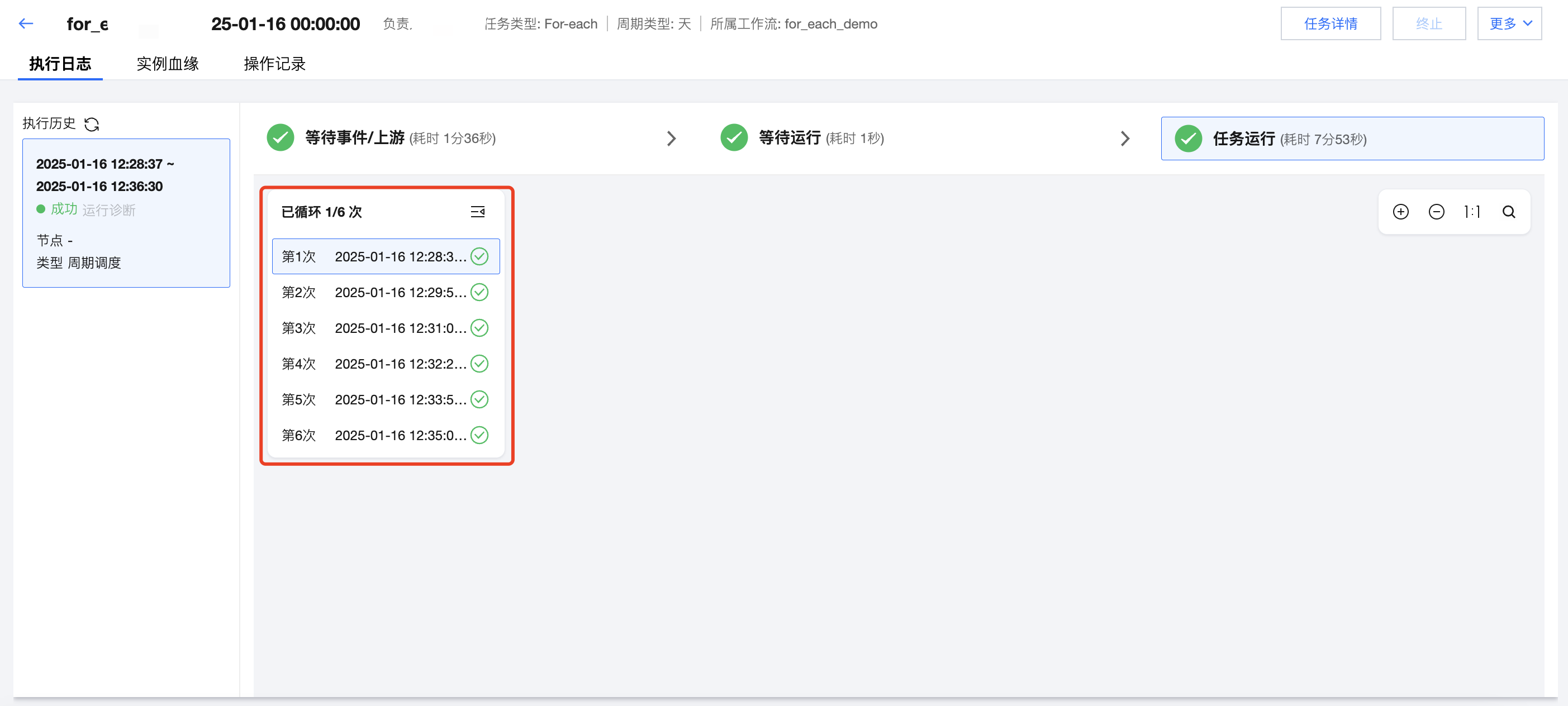
Task: Switch to the 操作记录 tab
Action: pyautogui.click(x=274, y=64)
